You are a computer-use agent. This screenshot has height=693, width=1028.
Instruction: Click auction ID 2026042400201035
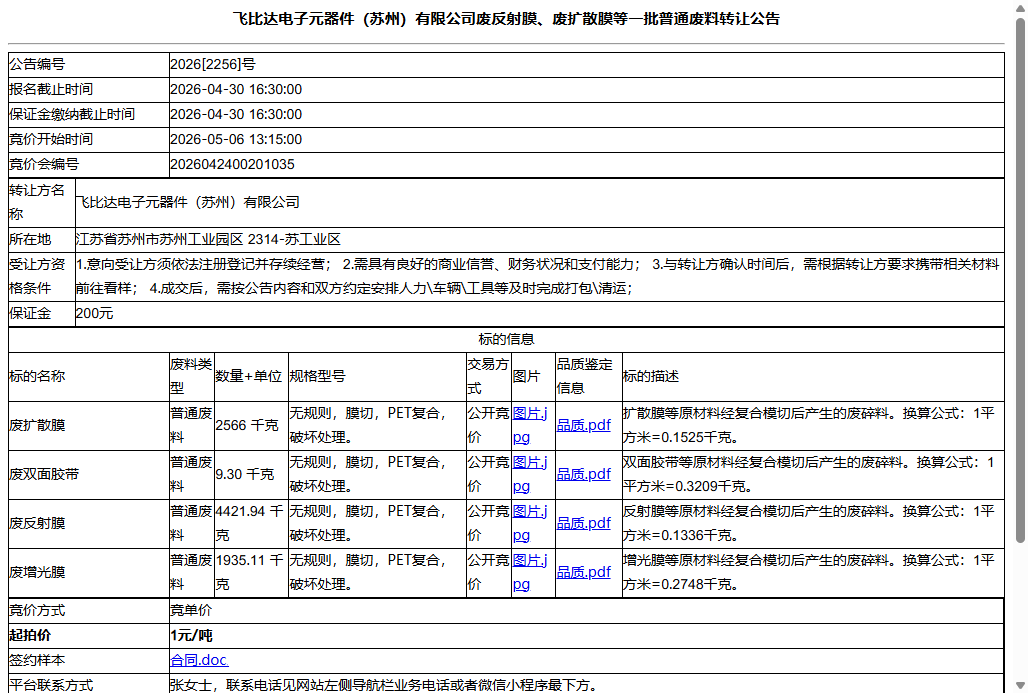(x=232, y=164)
